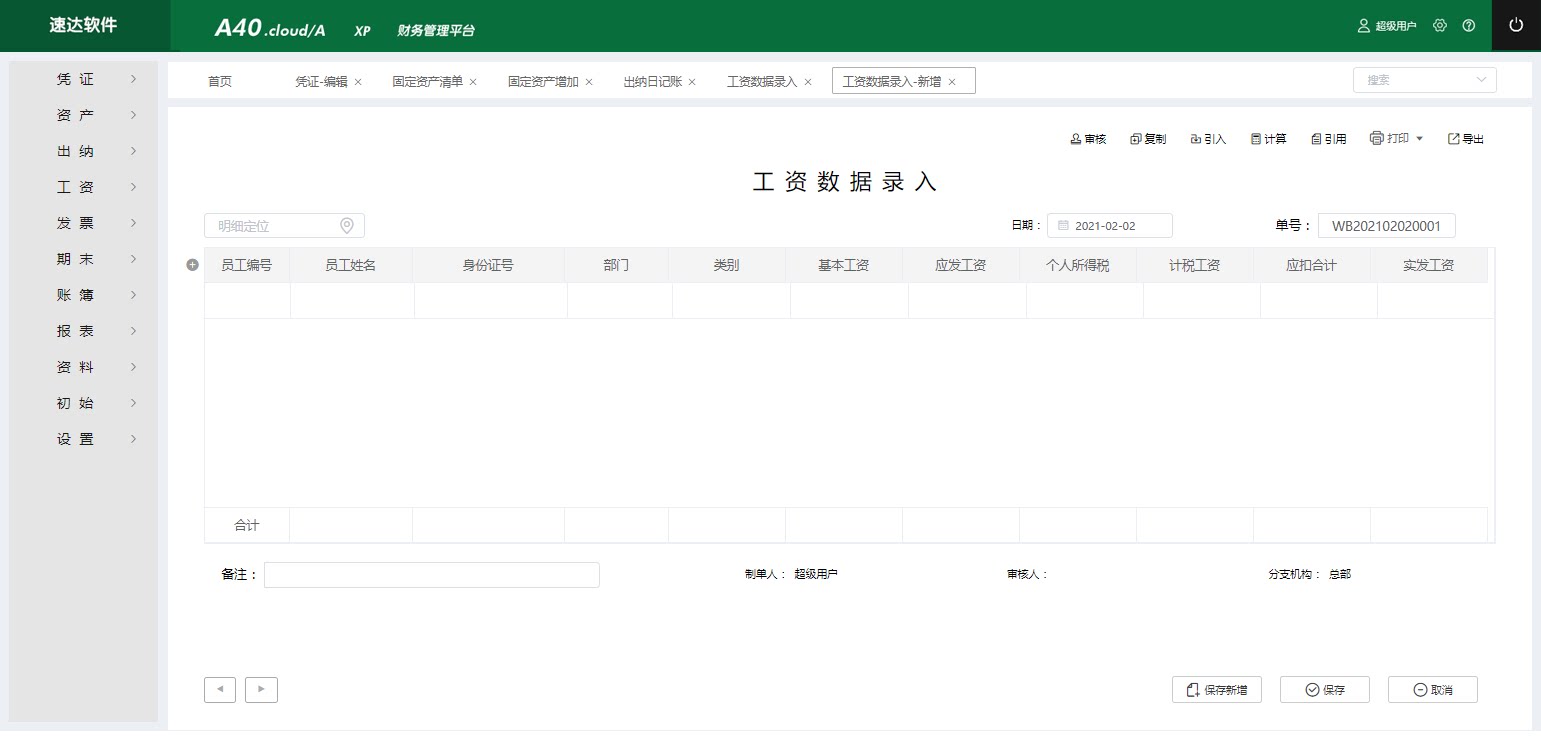Switch to the 固定资产增加 tab
The image size is (1541, 739).
click(x=543, y=82)
